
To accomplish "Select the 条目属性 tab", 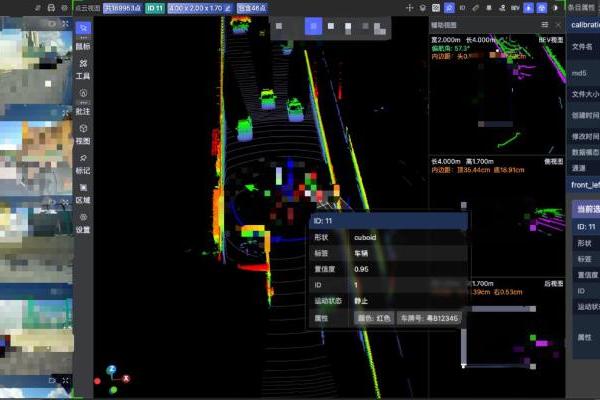I will click(581, 7).
